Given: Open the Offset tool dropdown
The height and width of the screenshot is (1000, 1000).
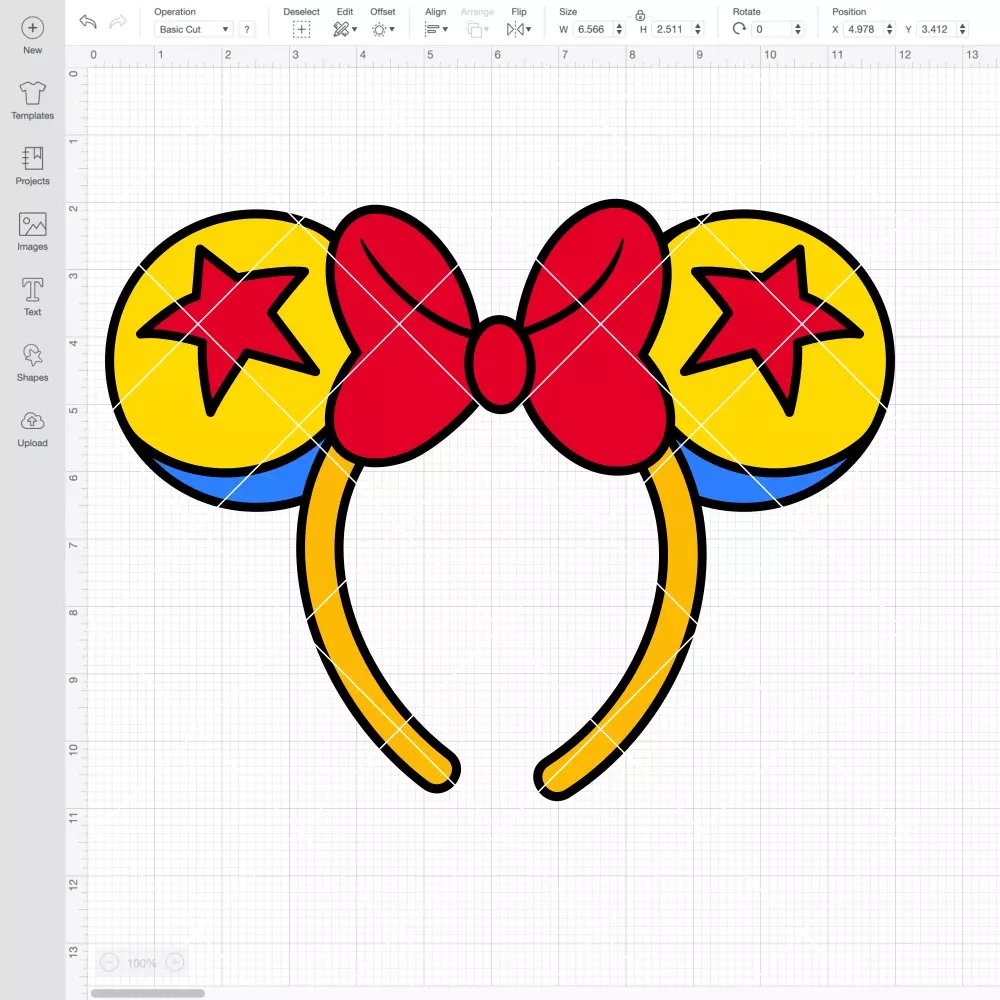Looking at the screenshot, I should coord(383,29).
